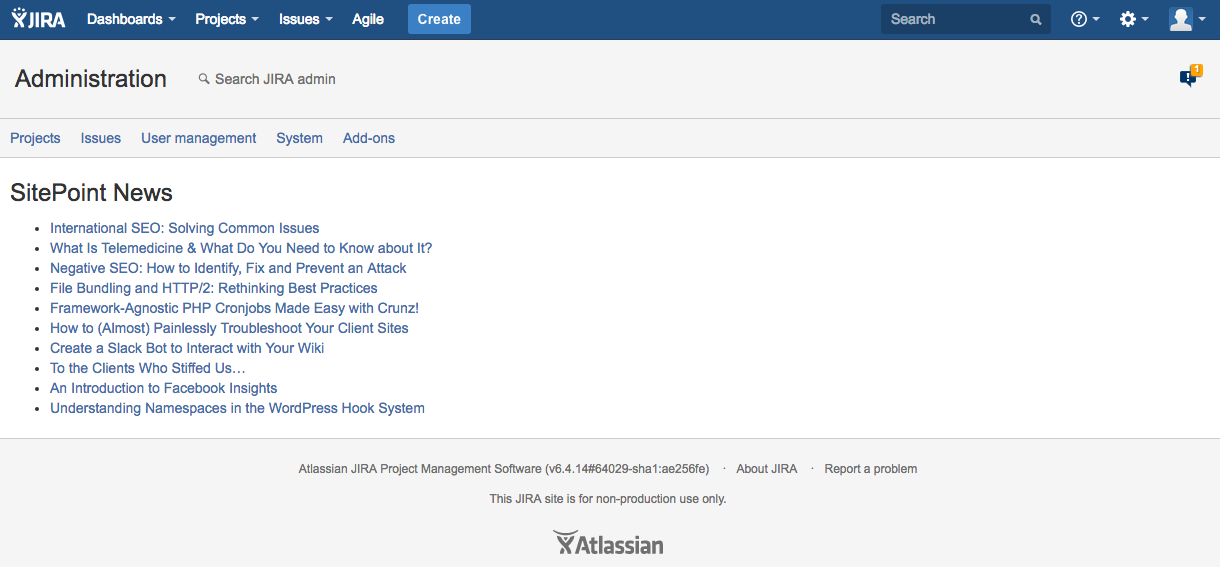Switch to the Add-ons tab
The width and height of the screenshot is (1220, 567).
pyautogui.click(x=369, y=138)
